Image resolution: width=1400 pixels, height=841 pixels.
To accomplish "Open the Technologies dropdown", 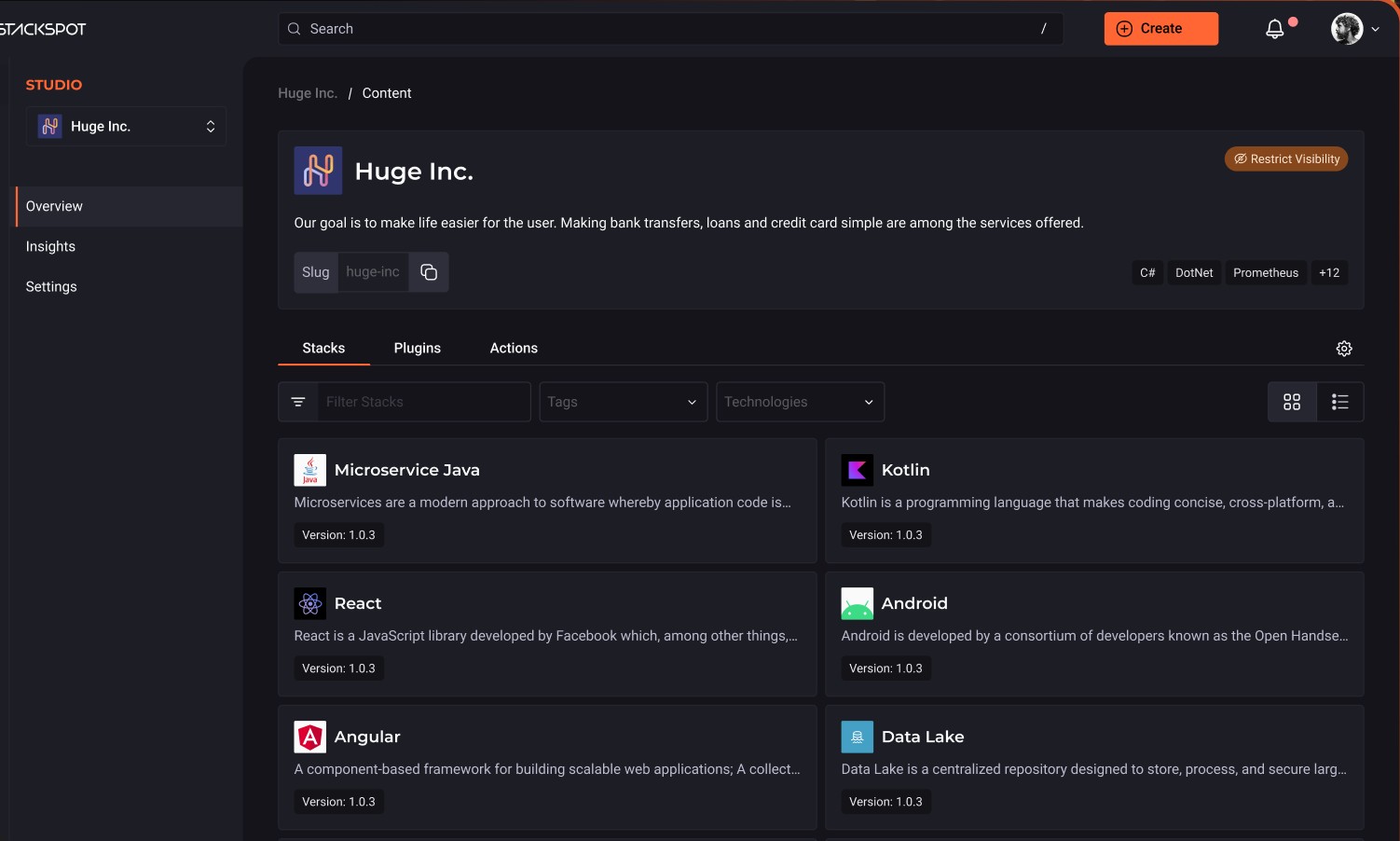I will pos(801,402).
